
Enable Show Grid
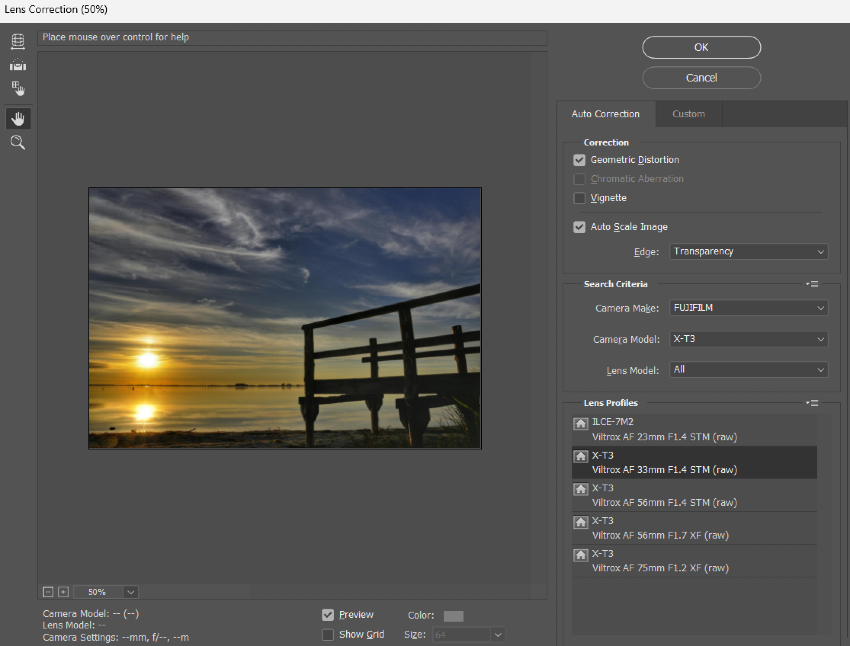[x=328, y=634]
